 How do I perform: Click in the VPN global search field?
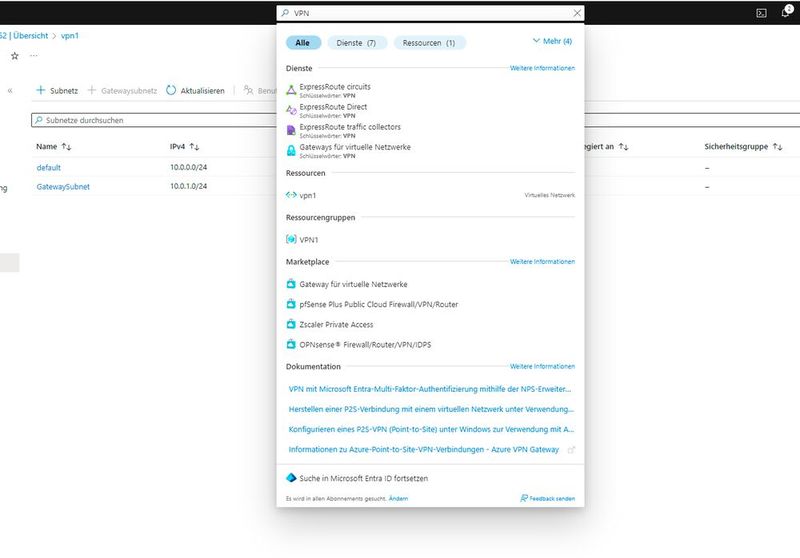click(431, 13)
